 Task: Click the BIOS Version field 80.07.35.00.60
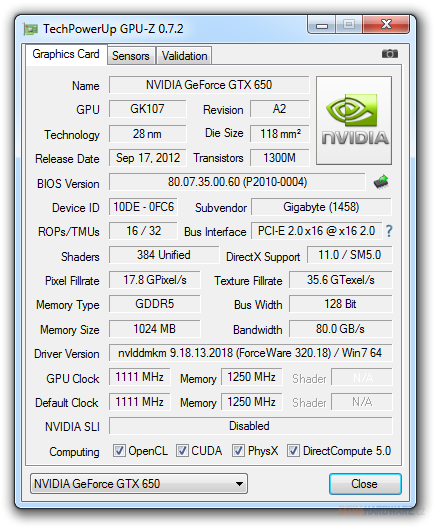pos(237,182)
